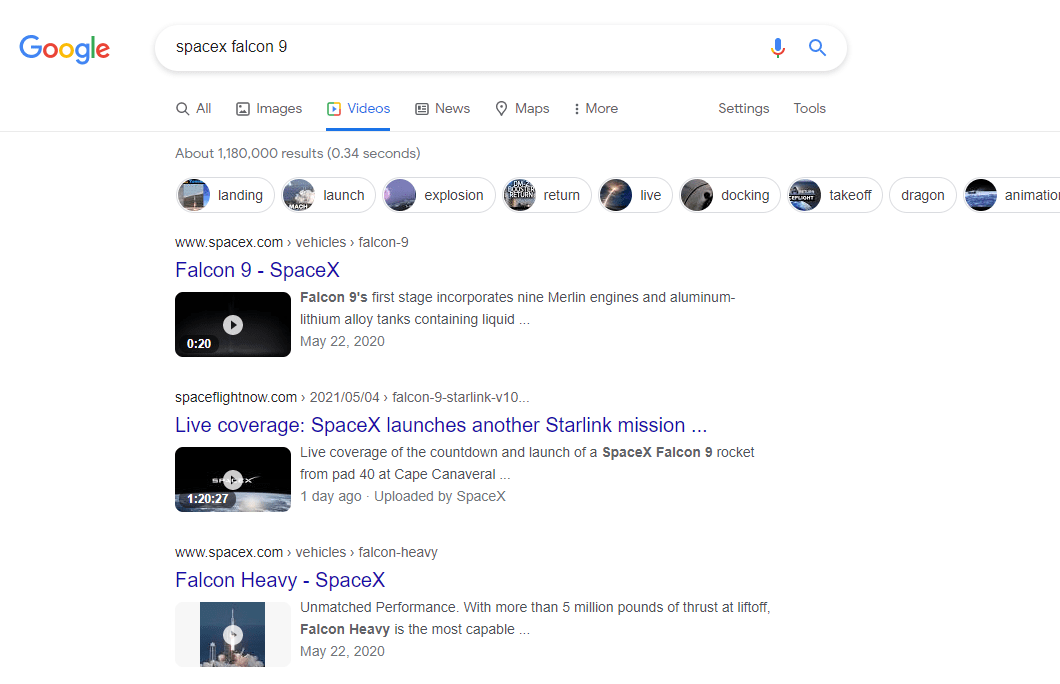This screenshot has width=1060, height=684.
Task: Expand the More search options
Action: click(x=595, y=108)
